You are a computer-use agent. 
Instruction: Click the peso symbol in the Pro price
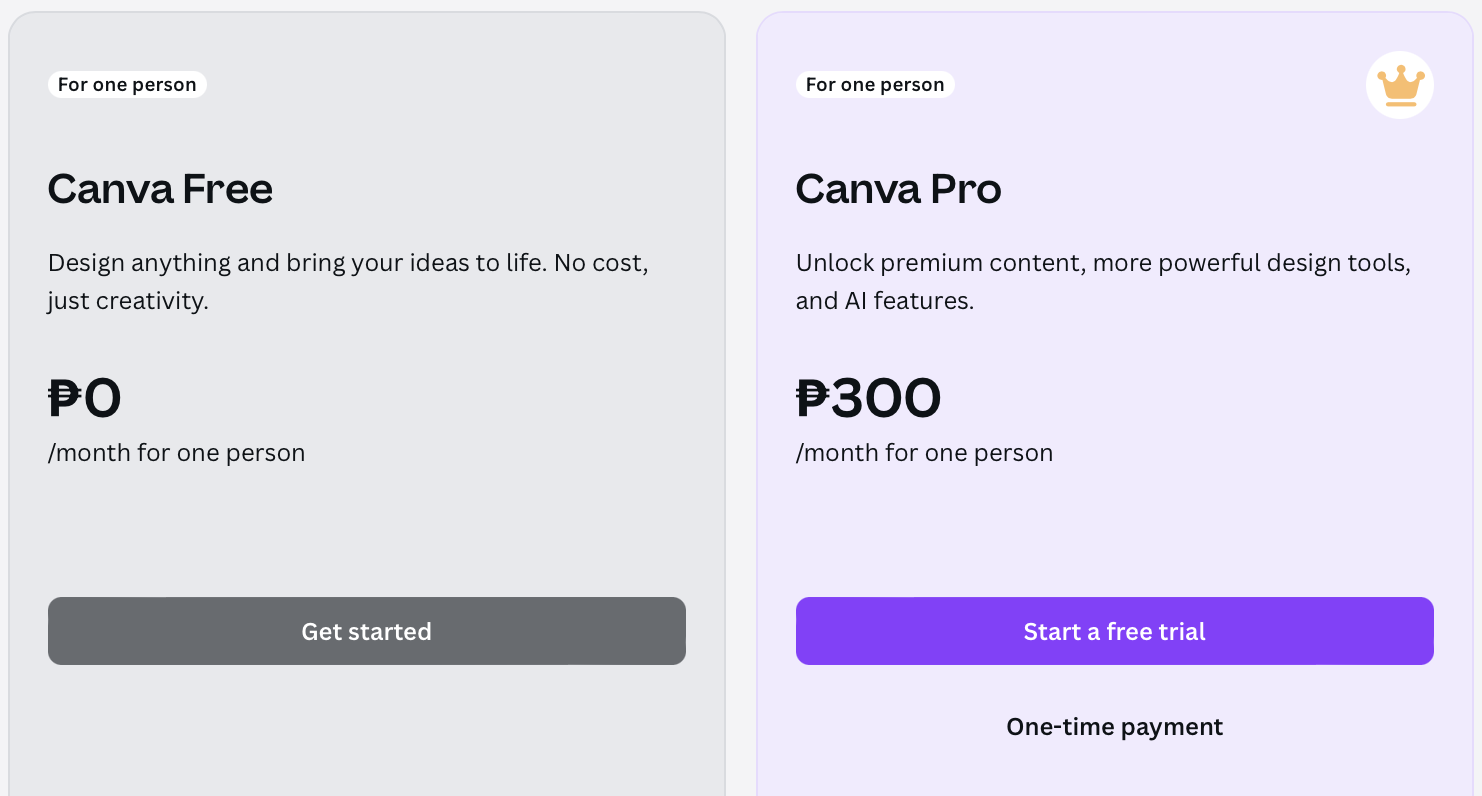[x=813, y=398]
